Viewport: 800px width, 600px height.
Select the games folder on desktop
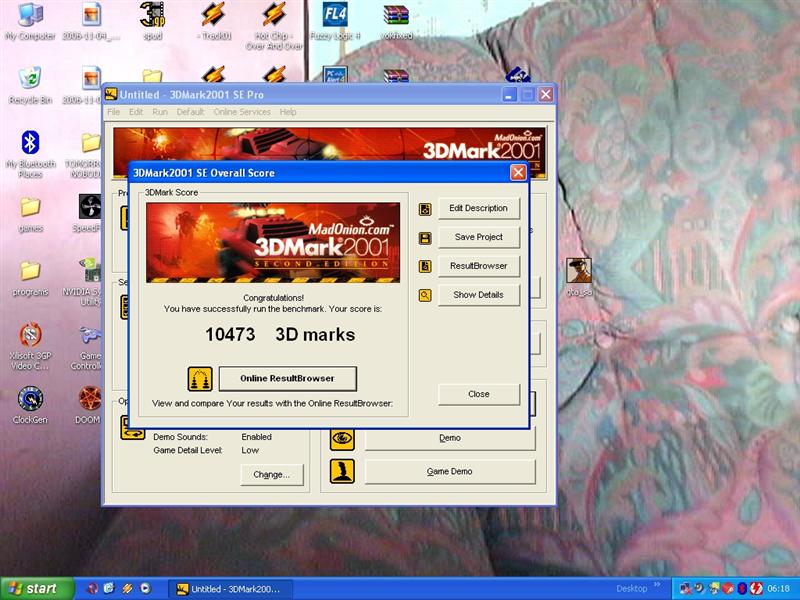(x=30, y=215)
